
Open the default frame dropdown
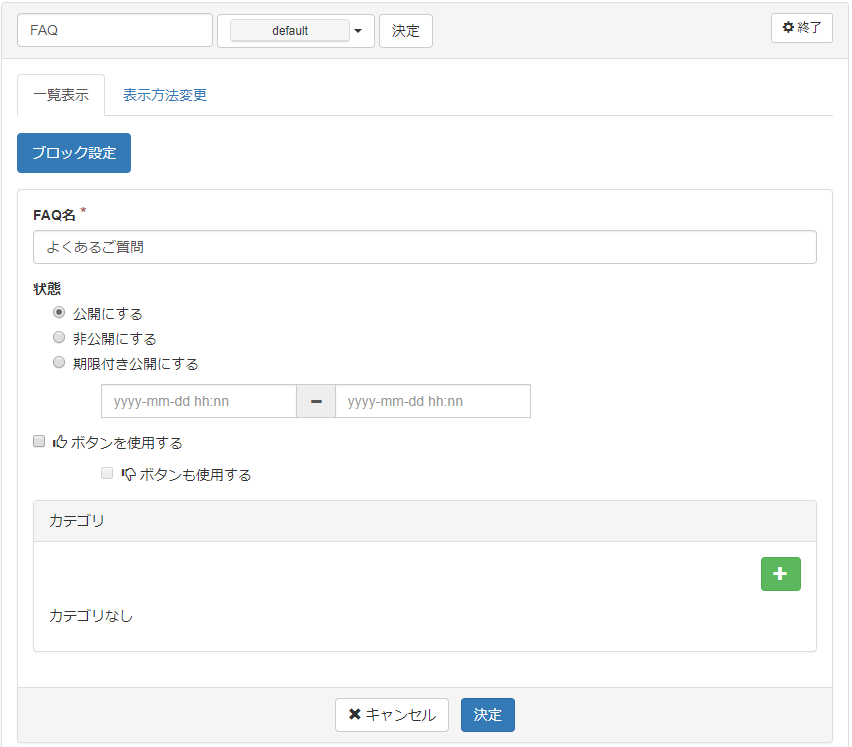290,31
